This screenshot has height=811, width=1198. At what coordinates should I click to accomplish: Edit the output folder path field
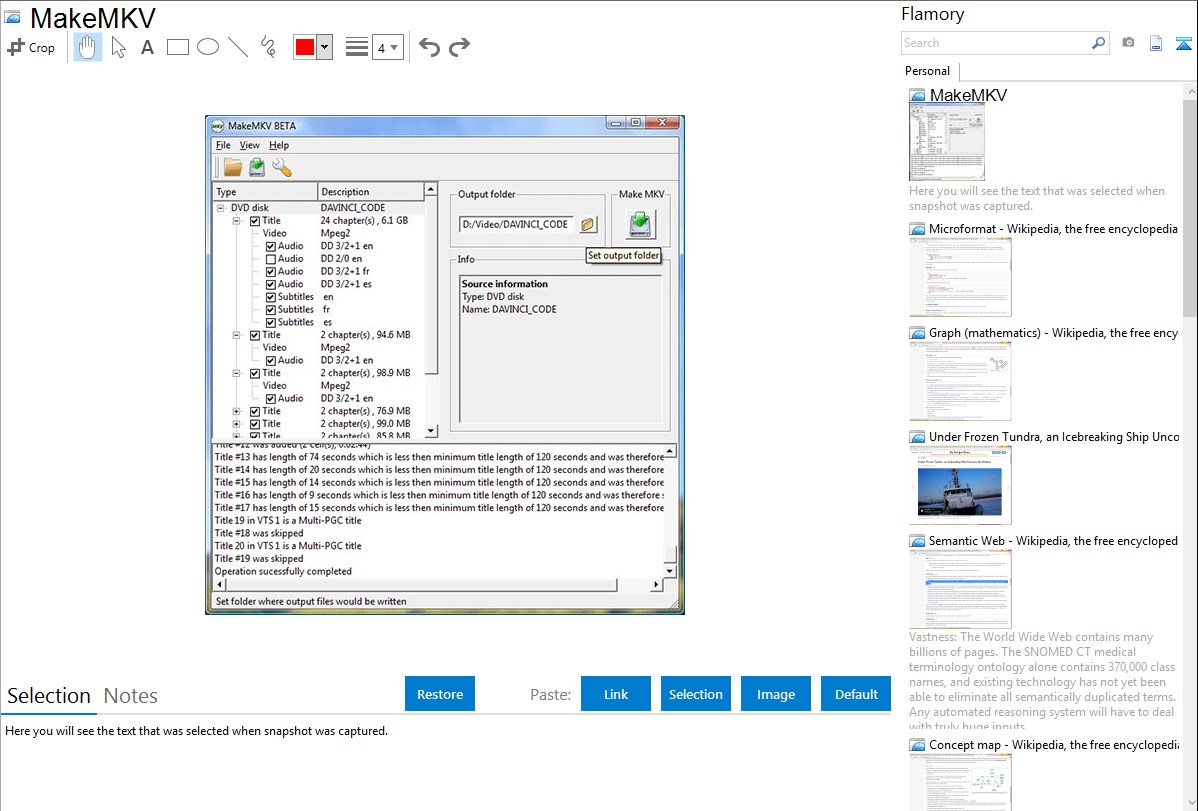pyautogui.click(x=516, y=225)
